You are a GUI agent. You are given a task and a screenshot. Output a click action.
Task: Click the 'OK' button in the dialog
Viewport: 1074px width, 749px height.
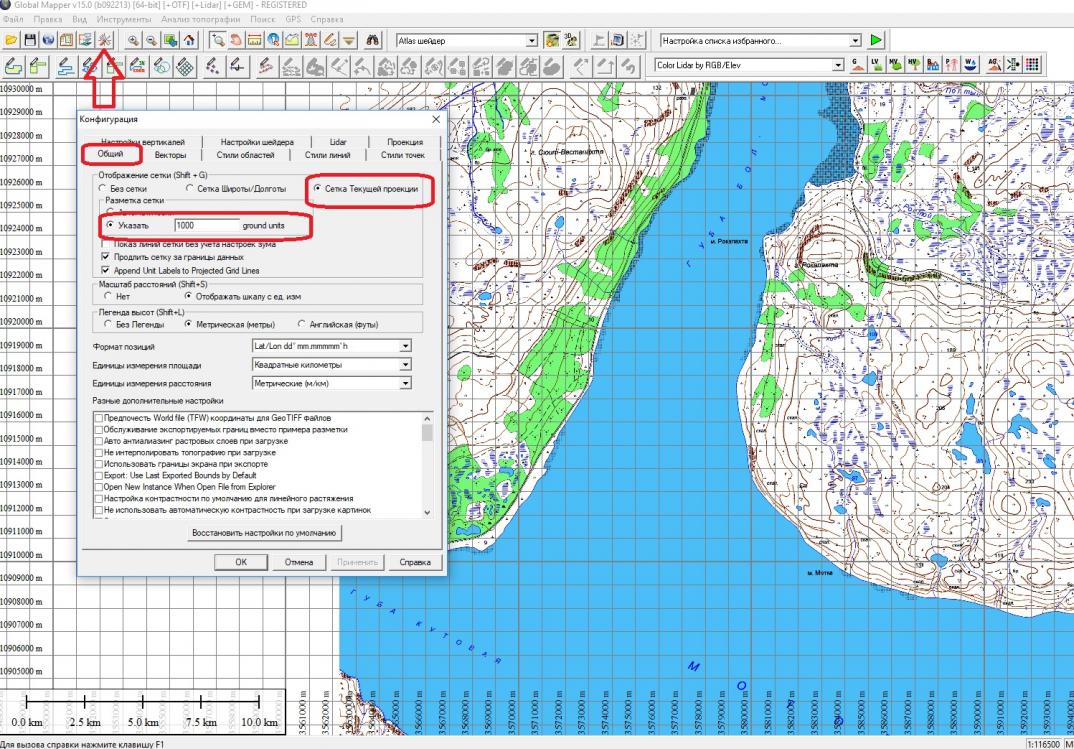[241, 562]
